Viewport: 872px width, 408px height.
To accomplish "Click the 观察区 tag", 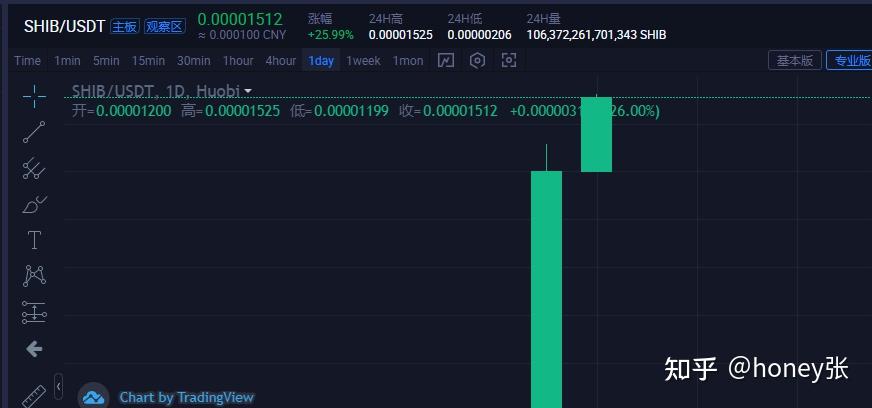I will tap(165, 26).
